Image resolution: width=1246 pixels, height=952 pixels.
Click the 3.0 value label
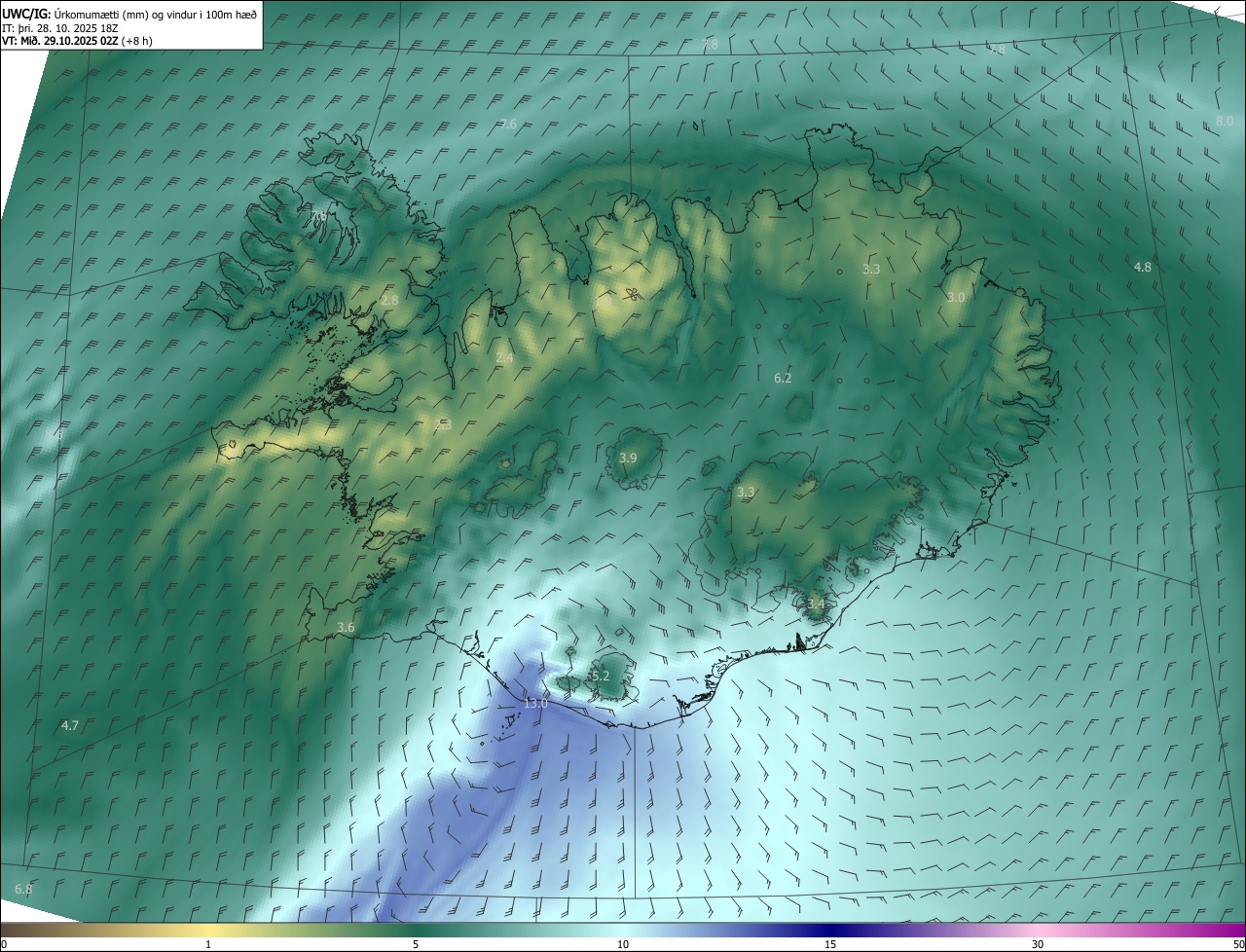pos(956,297)
